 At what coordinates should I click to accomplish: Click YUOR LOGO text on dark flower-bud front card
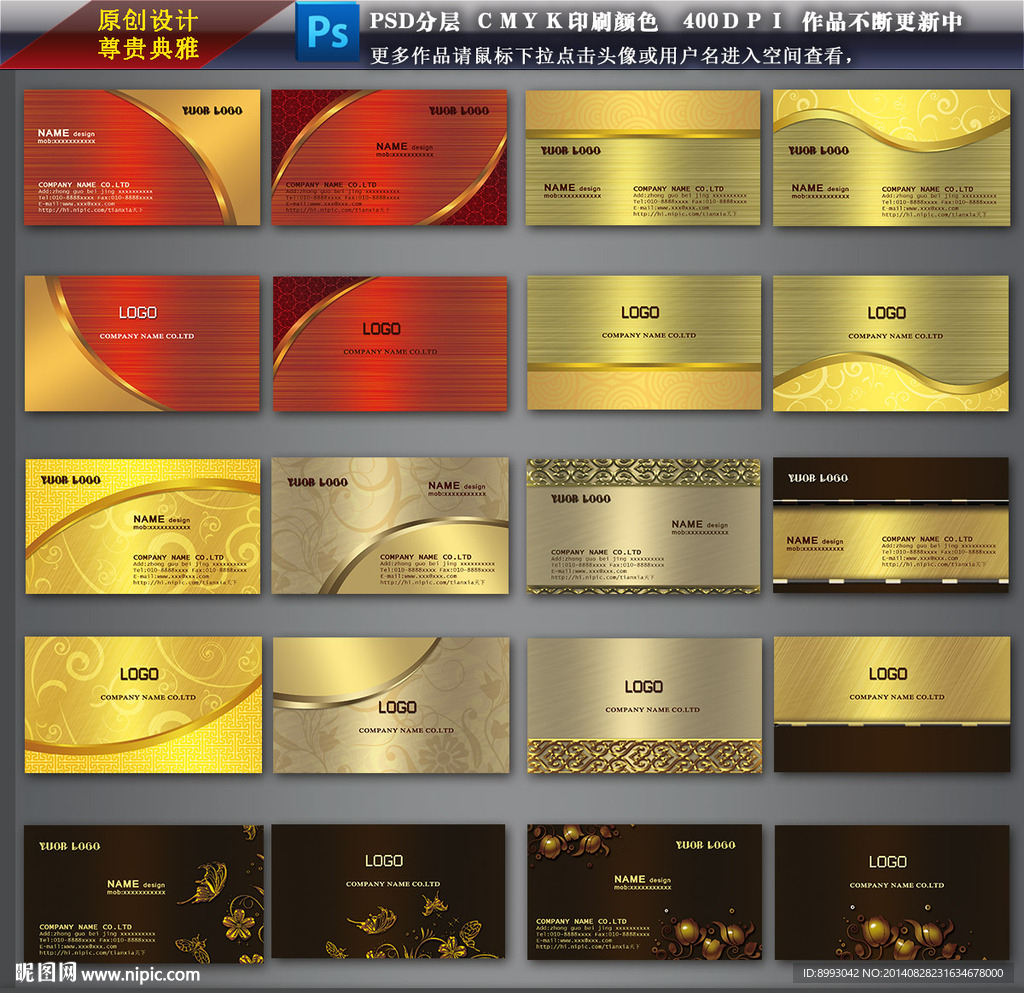pyautogui.click(x=705, y=845)
